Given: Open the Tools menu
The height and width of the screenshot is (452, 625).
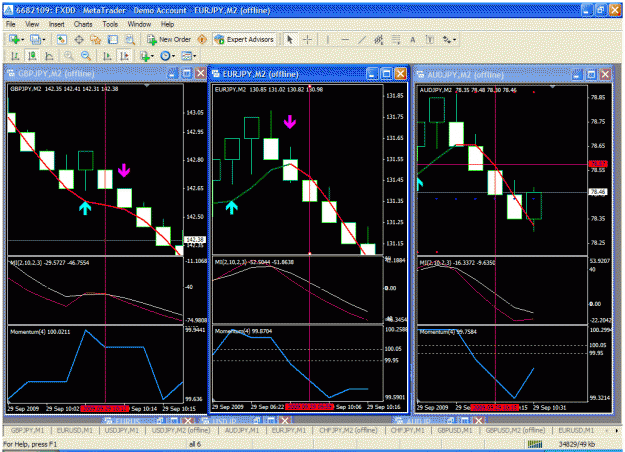Looking at the screenshot, I should (x=110, y=24).
